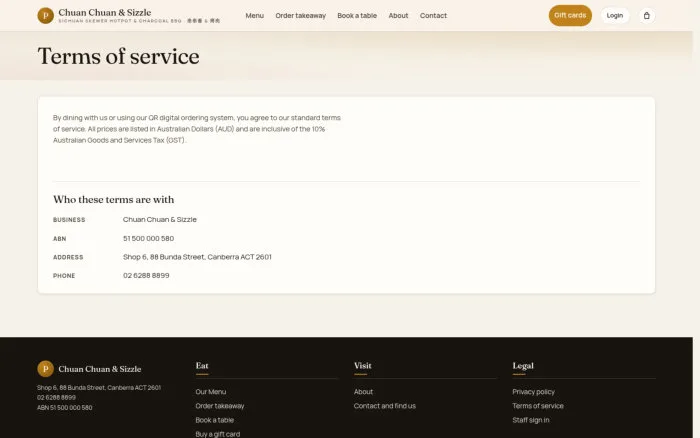Open the Menu nav item
Image resolution: width=700 pixels, height=438 pixels.
254,16
